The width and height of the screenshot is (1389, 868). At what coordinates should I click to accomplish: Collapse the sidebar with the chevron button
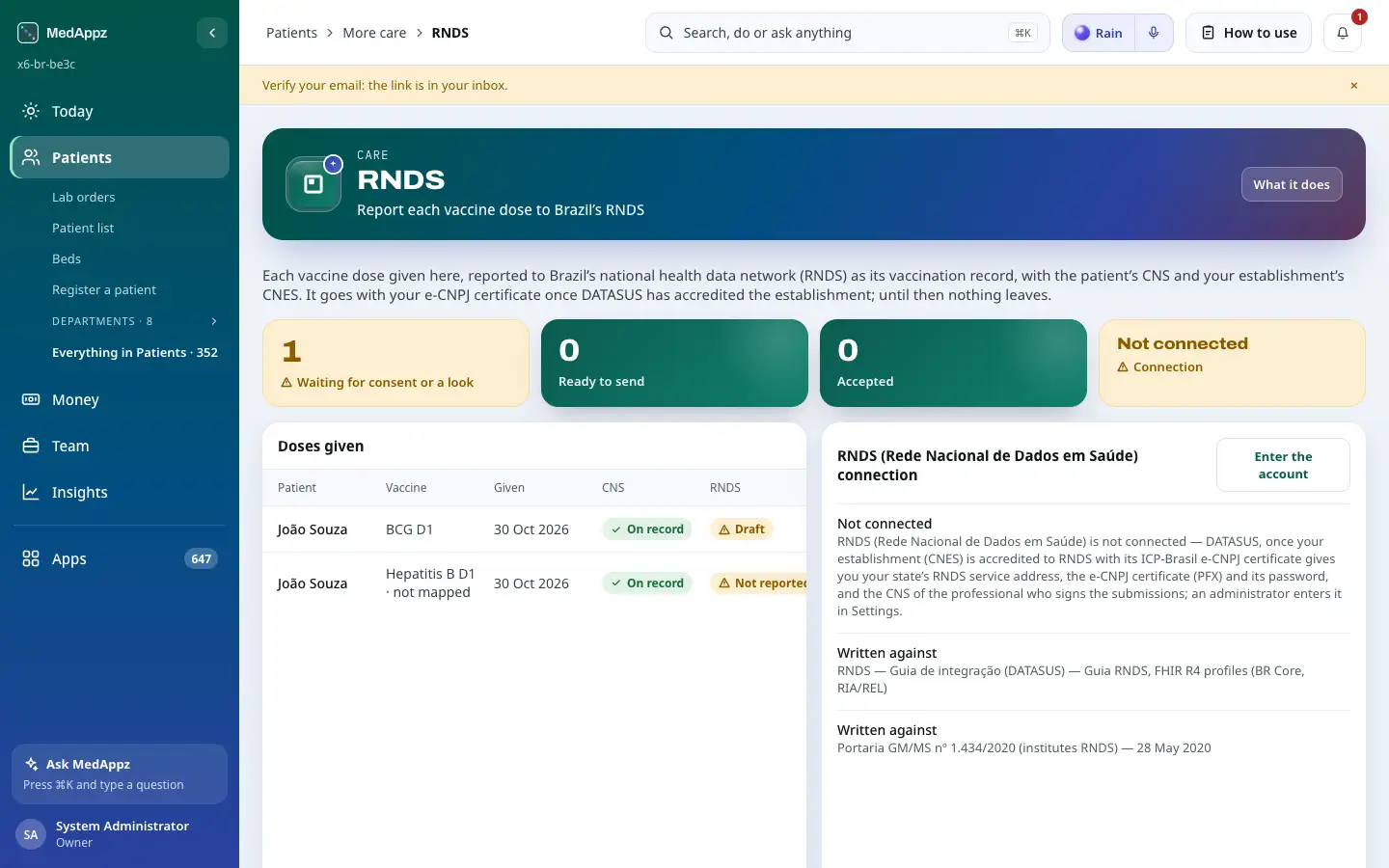[212, 33]
